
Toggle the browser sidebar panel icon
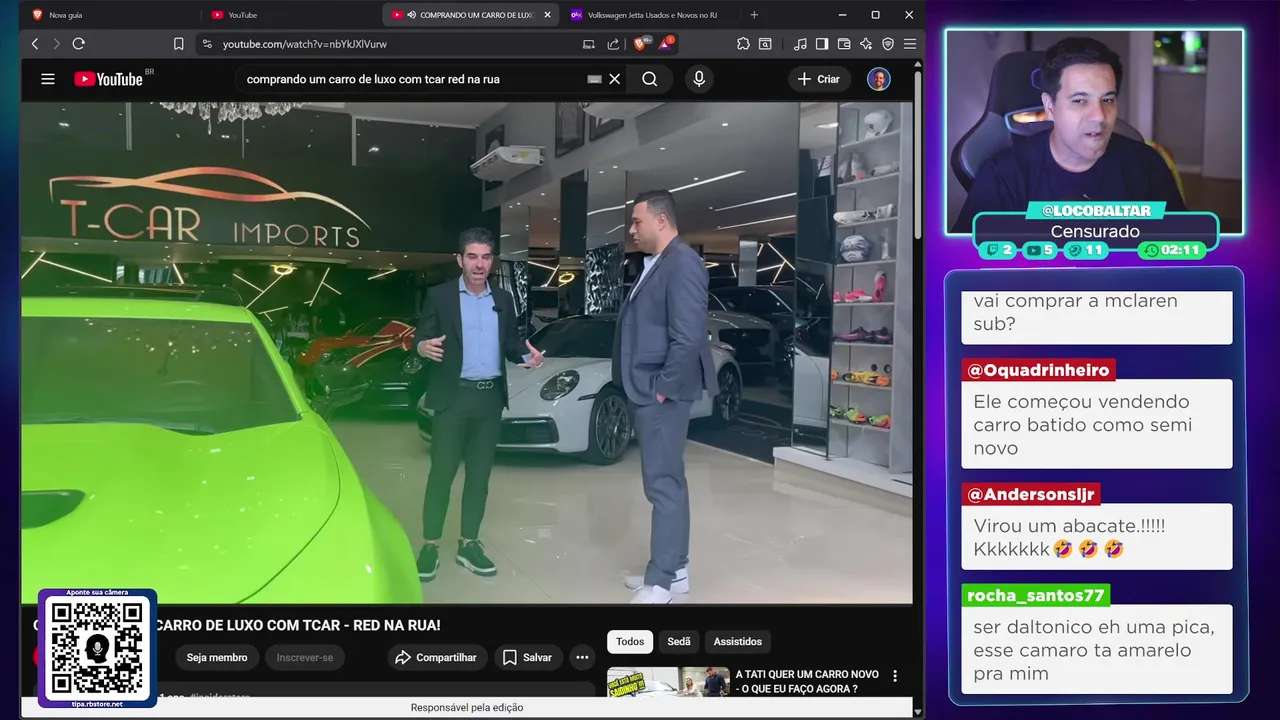click(x=822, y=44)
